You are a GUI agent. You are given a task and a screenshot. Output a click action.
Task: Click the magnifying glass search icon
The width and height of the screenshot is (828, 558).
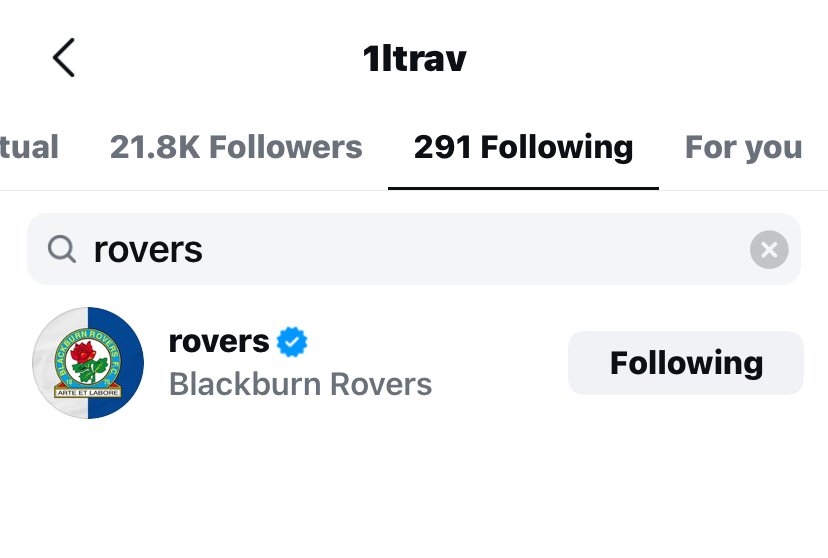pyautogui.click(x=62, y=249)
